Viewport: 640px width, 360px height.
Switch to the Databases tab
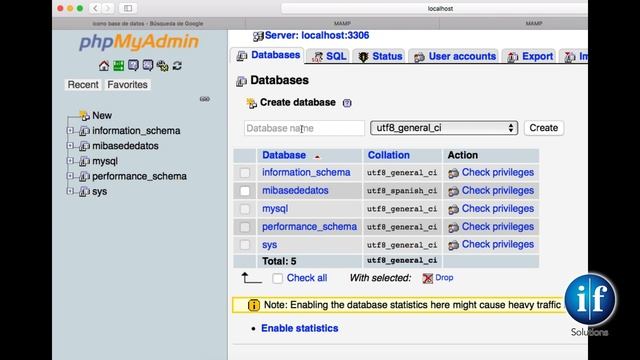pos(268,55)
